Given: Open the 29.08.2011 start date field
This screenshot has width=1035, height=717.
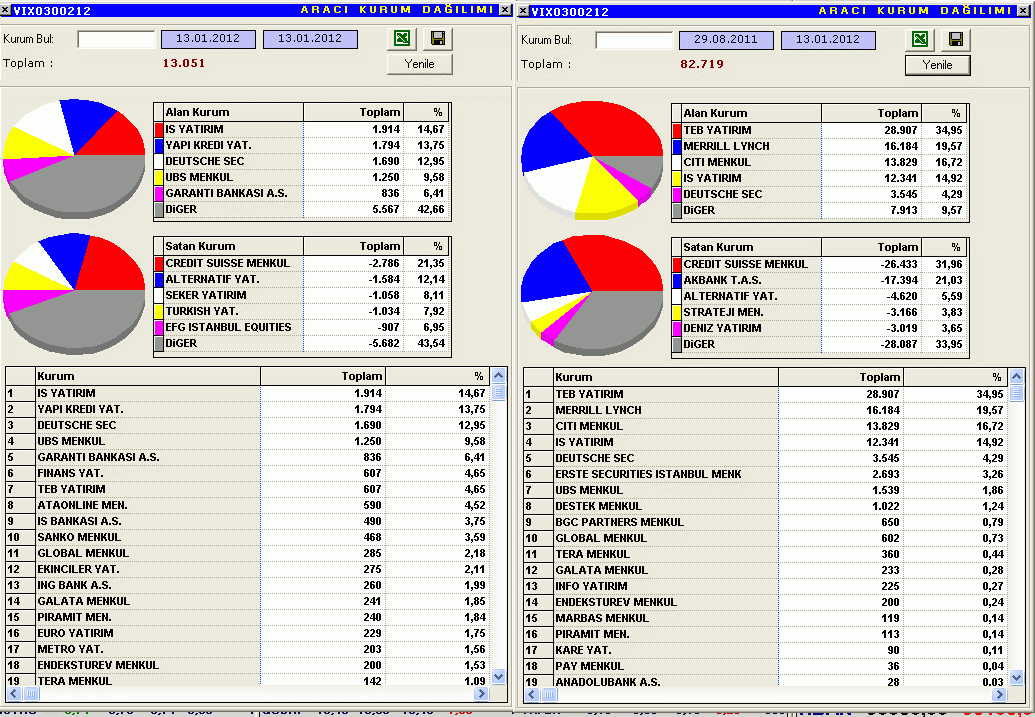Looking at the screenshot, I should pos(726,40).
